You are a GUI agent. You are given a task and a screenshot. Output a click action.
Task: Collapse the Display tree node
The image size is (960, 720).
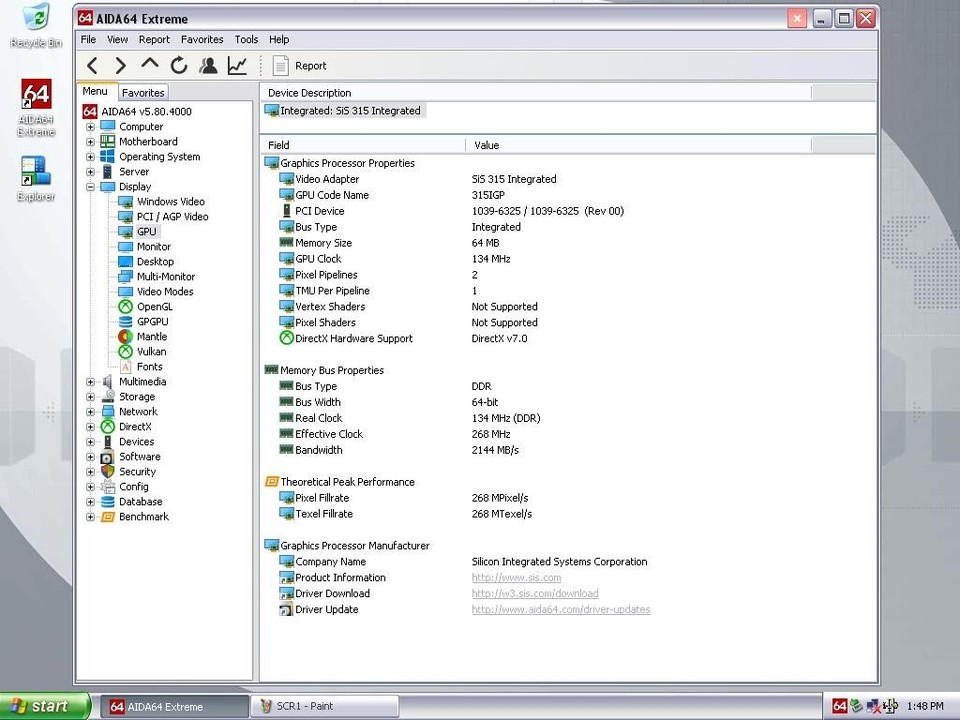coord(91,187)
